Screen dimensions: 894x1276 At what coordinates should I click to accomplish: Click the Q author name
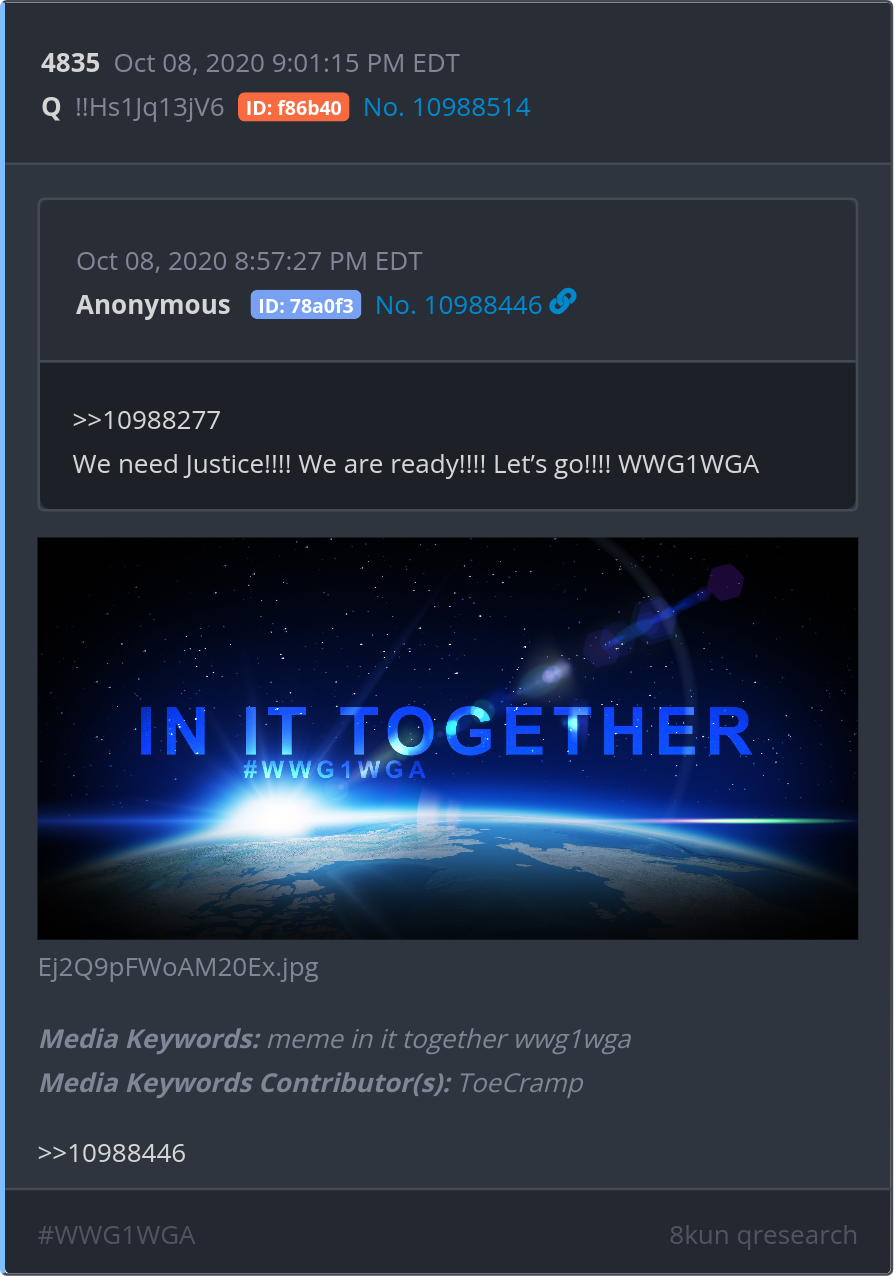tap(51, 108)
